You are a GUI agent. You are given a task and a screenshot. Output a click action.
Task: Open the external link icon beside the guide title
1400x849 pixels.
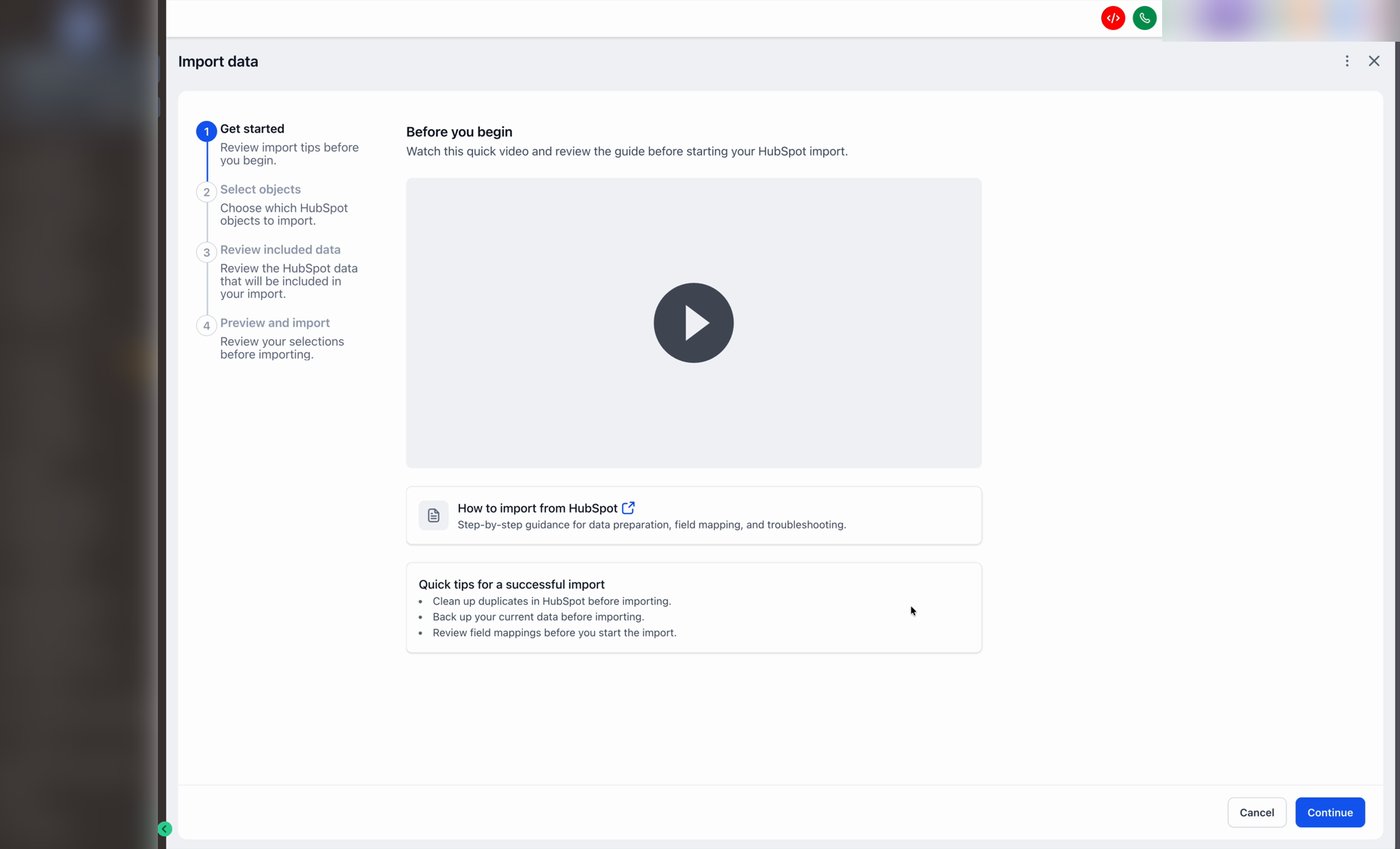(628, 507)
